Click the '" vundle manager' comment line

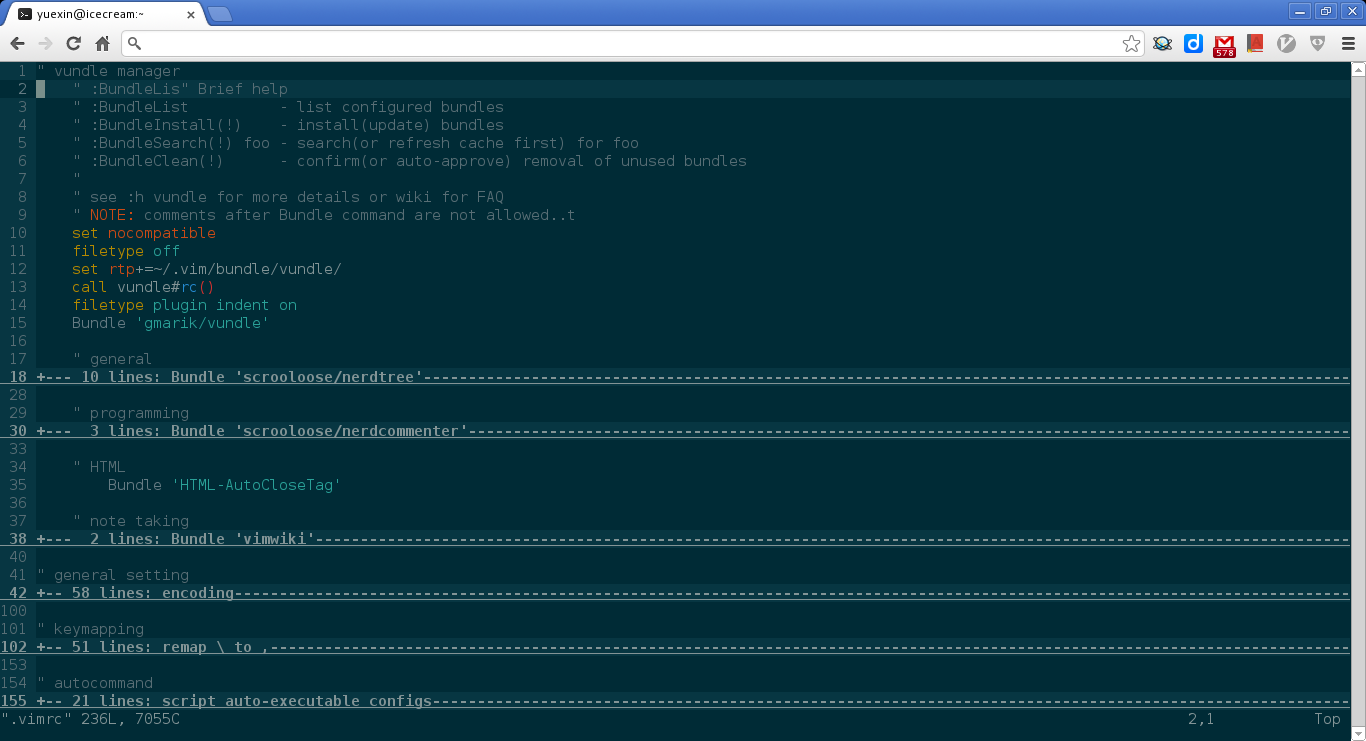tap(108, 71)
